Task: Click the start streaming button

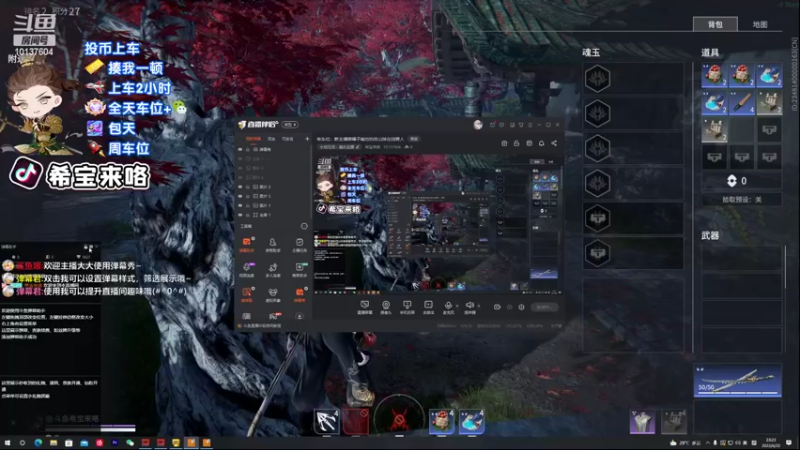Action: 544,307
